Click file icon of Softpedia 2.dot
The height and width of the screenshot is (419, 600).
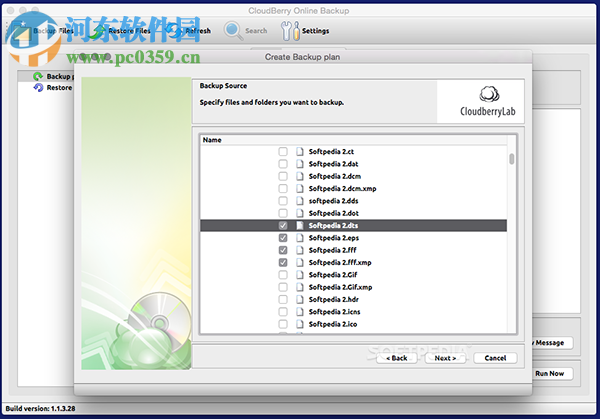[300, 213]
